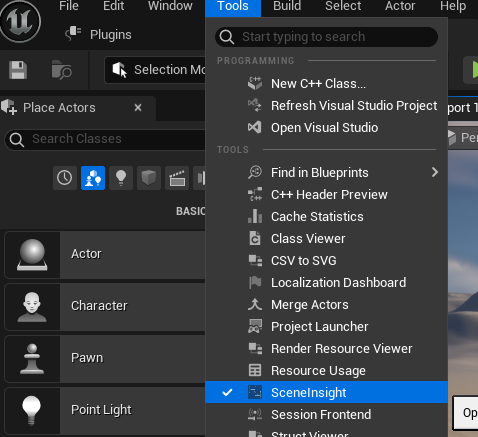Close the Place Actors panel

[x=138, y=108]
